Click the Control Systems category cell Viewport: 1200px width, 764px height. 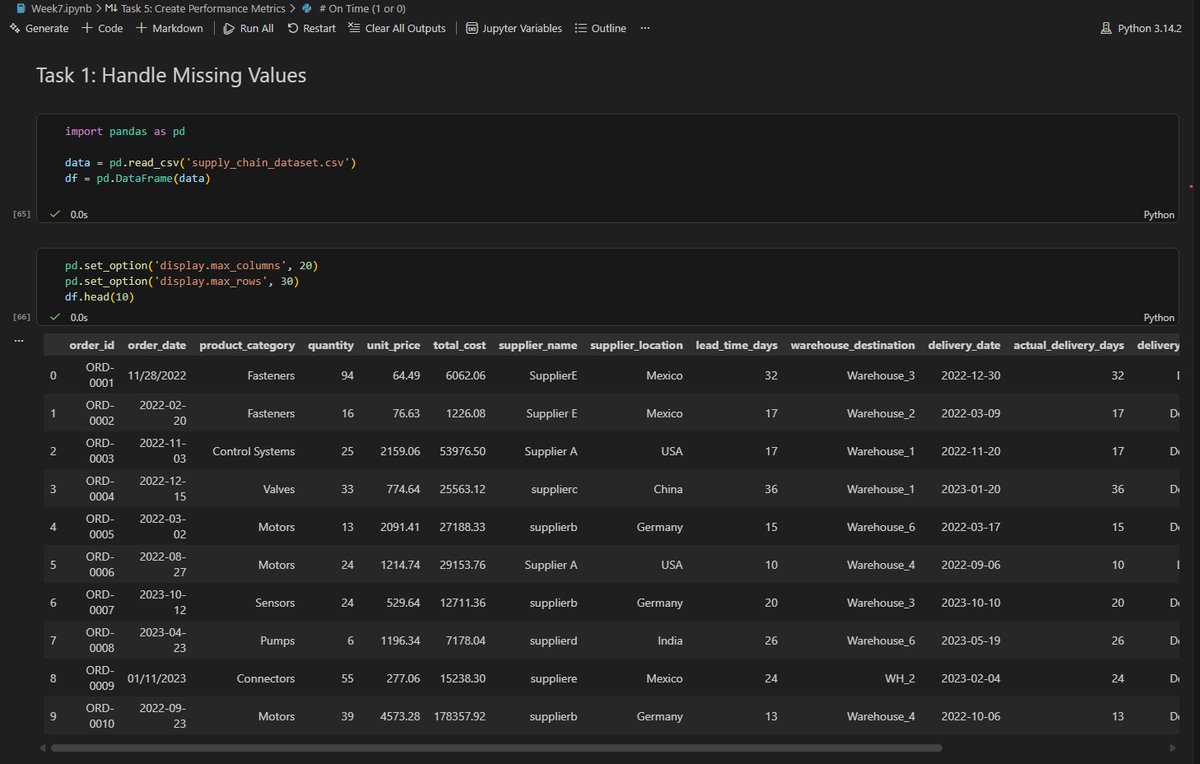point(254,451)
